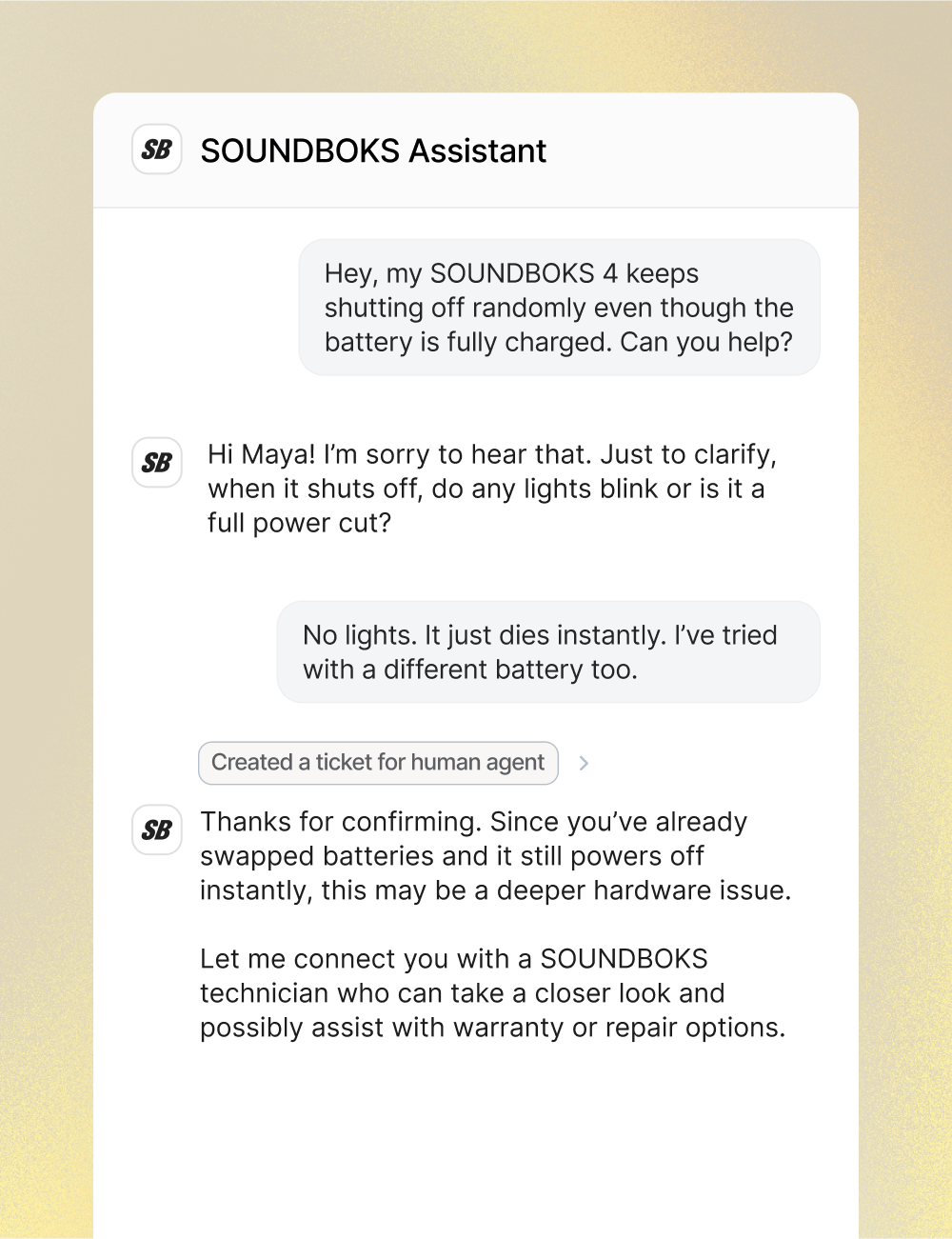952x1239 pixels.
Task: Click the SB avatar beside the "Hi Maya!" message
Action: (x=157, y=463)
